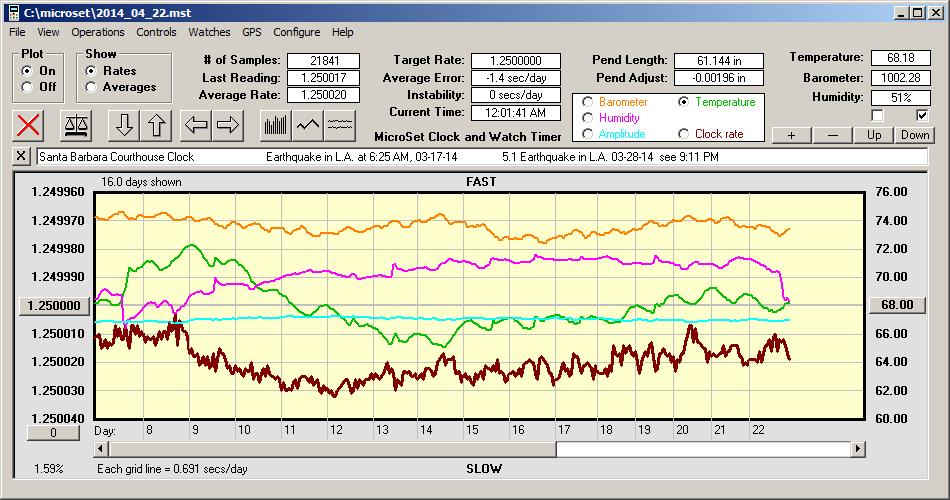Click the Instability value box
Viewport: 950px width, 500px height.
pyautogui.click(x=516, y=95)
